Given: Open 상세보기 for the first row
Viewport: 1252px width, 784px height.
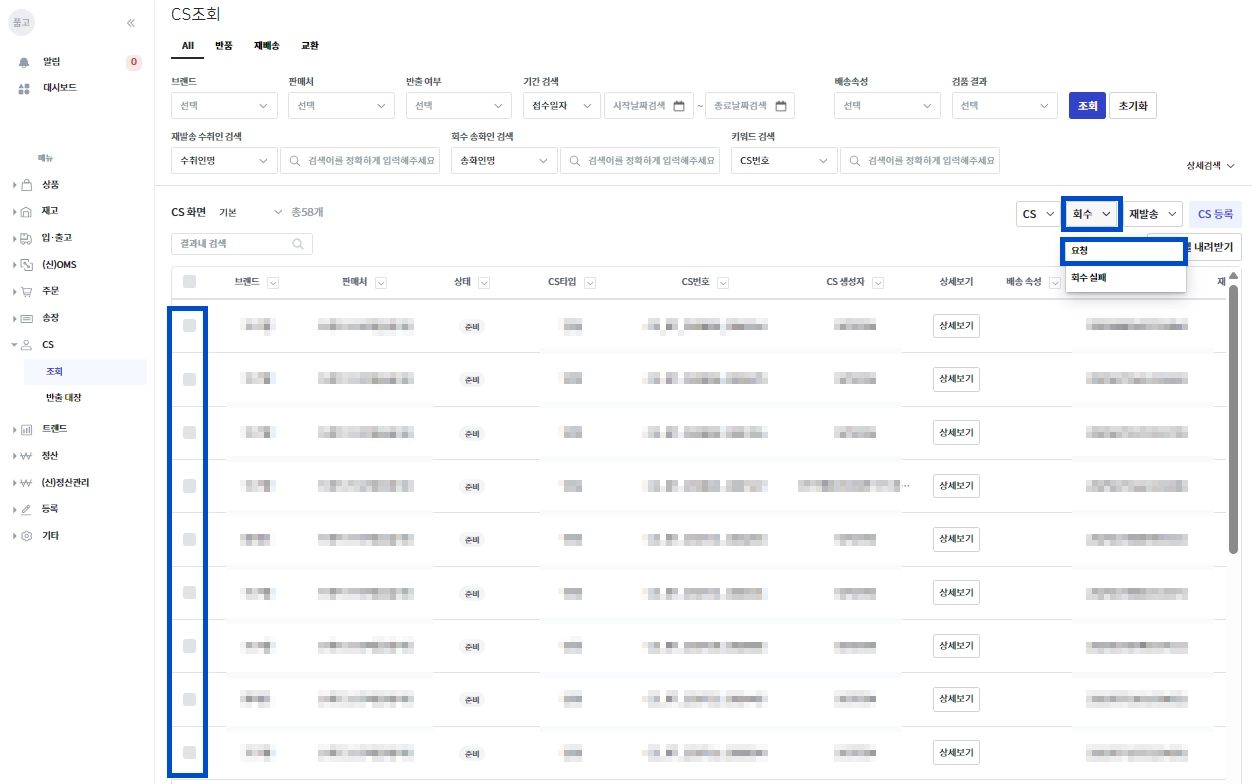Looking at the screenshot, I should click(956, 325).
